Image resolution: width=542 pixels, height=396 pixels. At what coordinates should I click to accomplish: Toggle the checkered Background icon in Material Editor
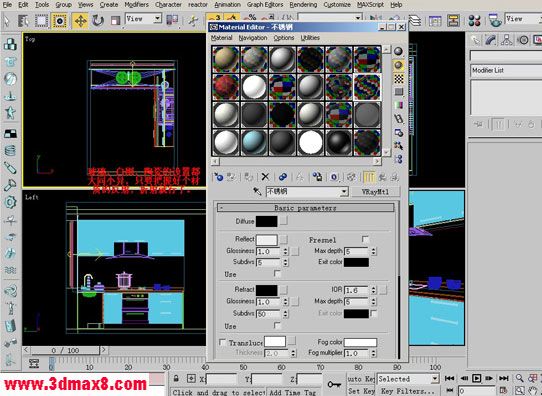point(399,79)
